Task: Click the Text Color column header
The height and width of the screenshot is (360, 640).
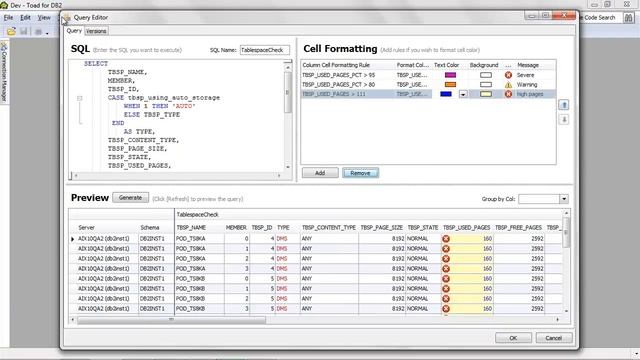Action: coord(447,65)
